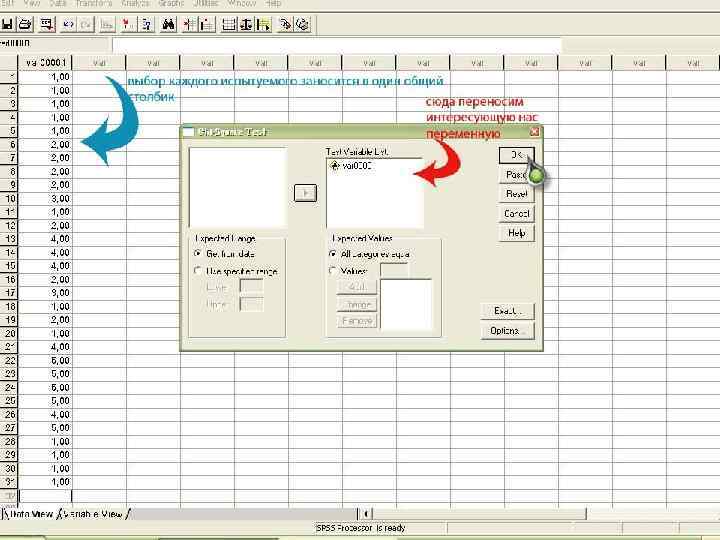The image size is (720, 540).
Task: Click the Weight Cases scale icon
Action: click(246, 24)
